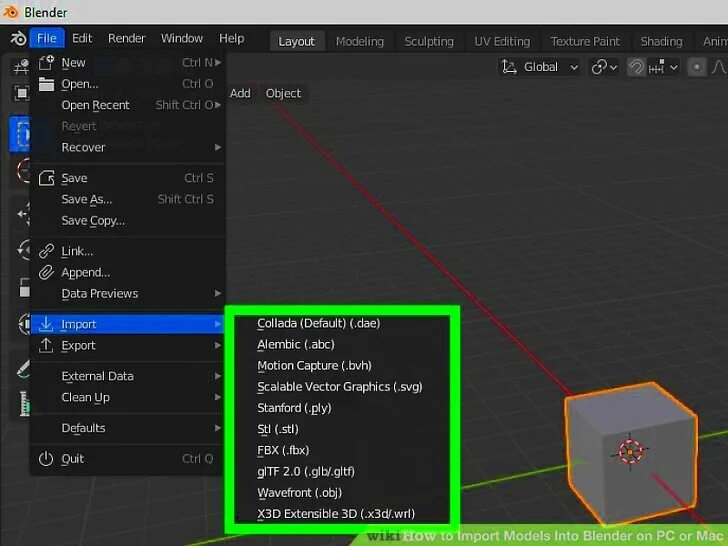
Task: Click the Blender logo icon in menu bar
Action: pyautogui.click(x=18, y=39)
